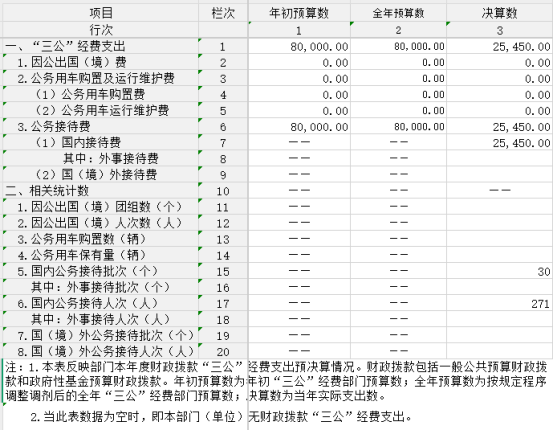Click the column number 3 under 决算数

tap(500, 31)
